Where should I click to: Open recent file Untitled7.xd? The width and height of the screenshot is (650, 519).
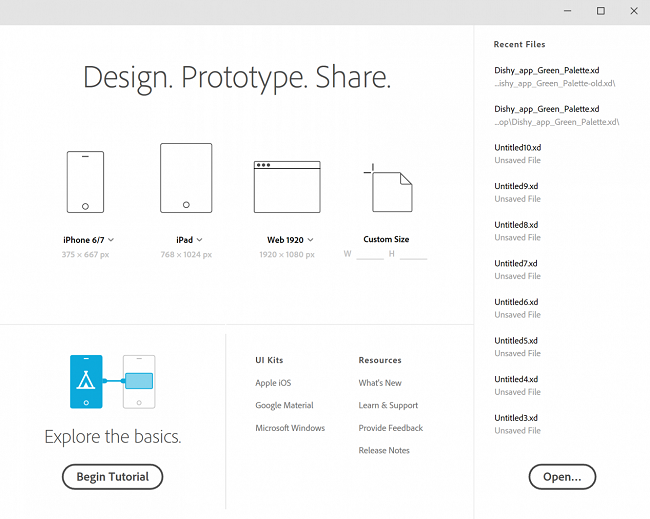518,269
